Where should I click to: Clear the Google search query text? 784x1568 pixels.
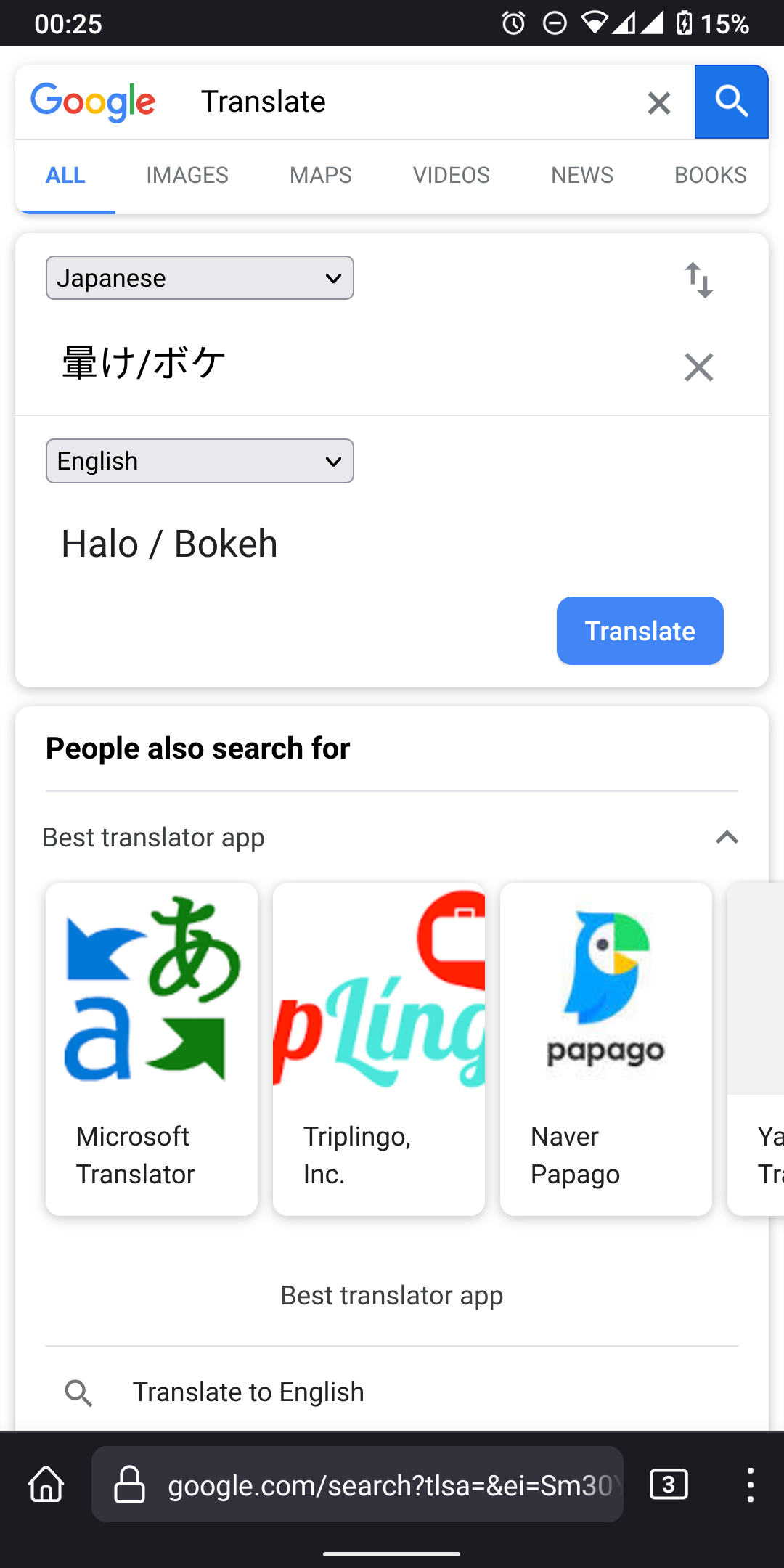[x=658, y=103]
